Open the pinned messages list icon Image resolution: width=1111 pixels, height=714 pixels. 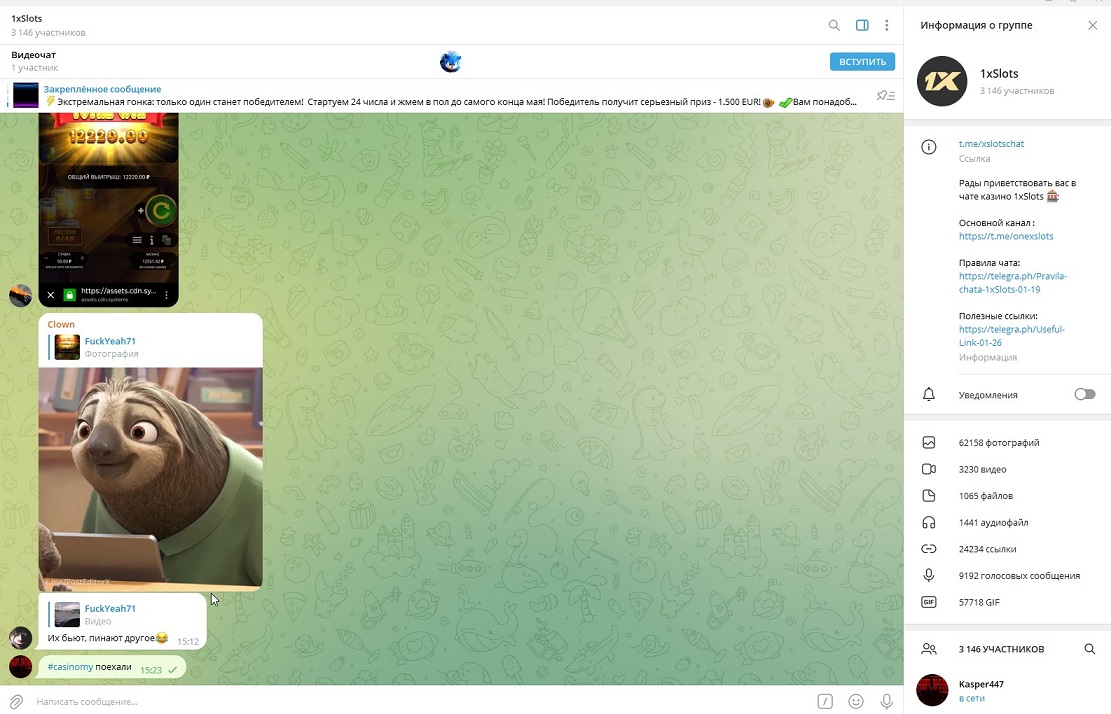tap(886, 95)
